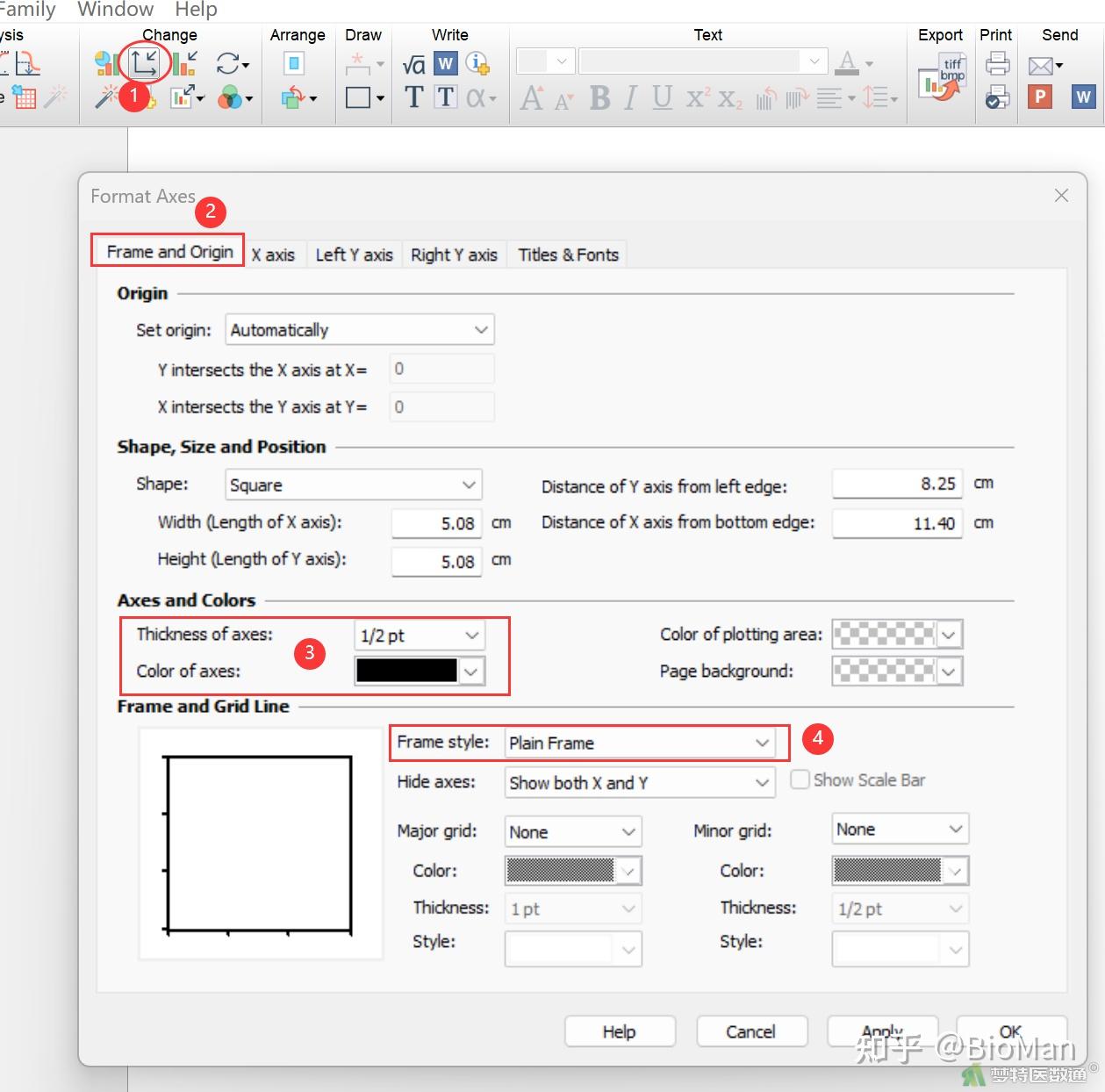Click the Send by email envelope icon
Screen dimensions: 1105x1092
[x=1041, y=65]
